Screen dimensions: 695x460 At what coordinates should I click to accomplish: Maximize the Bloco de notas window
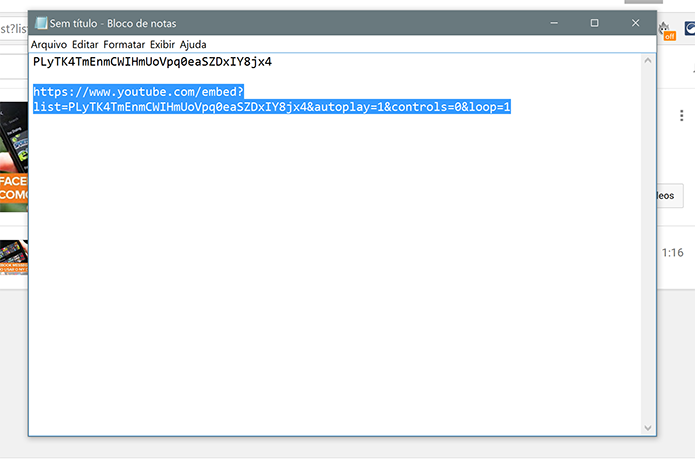594,23
